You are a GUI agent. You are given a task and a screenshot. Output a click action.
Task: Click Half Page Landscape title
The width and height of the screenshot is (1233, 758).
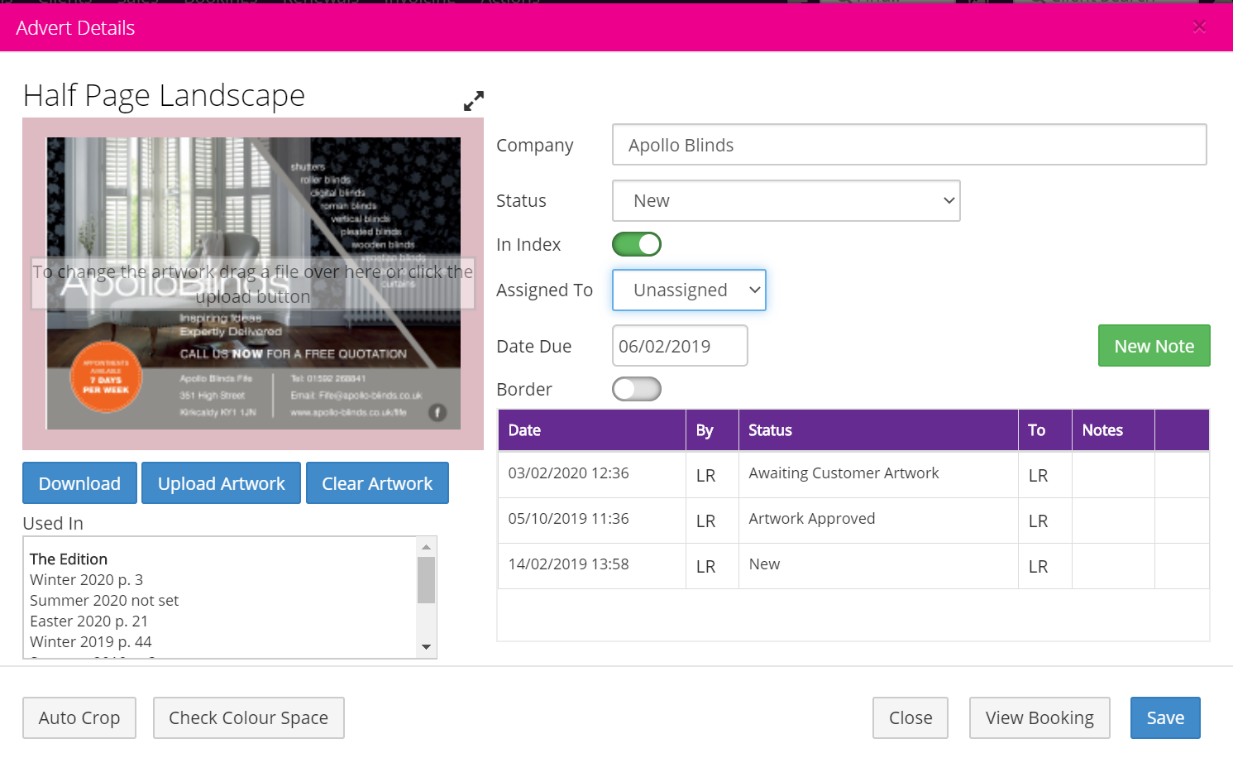tap(164, 96)
